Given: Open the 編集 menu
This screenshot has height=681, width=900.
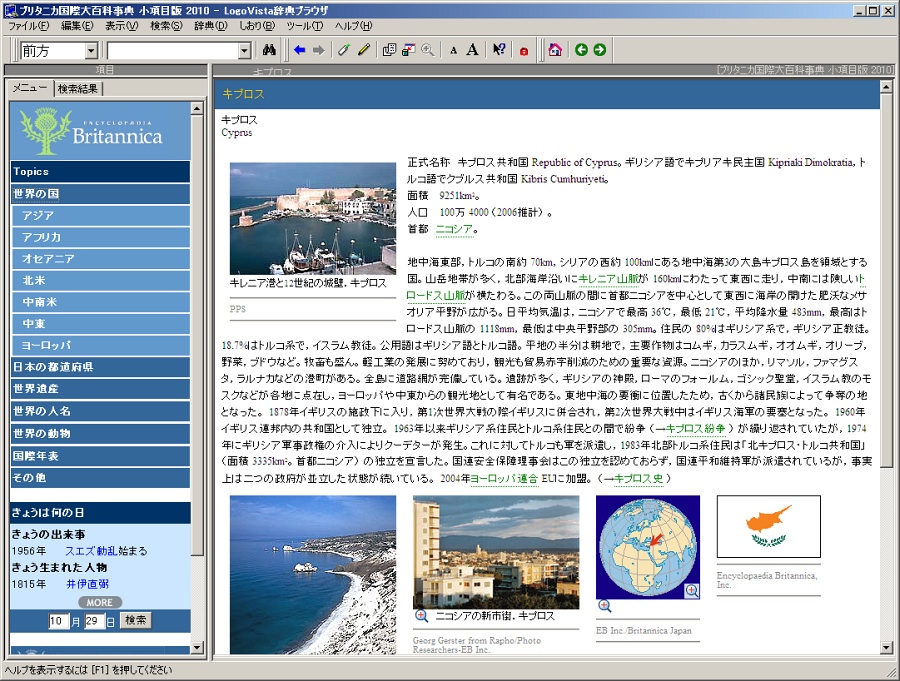Looking at the screenshot, I should point(77,26).
